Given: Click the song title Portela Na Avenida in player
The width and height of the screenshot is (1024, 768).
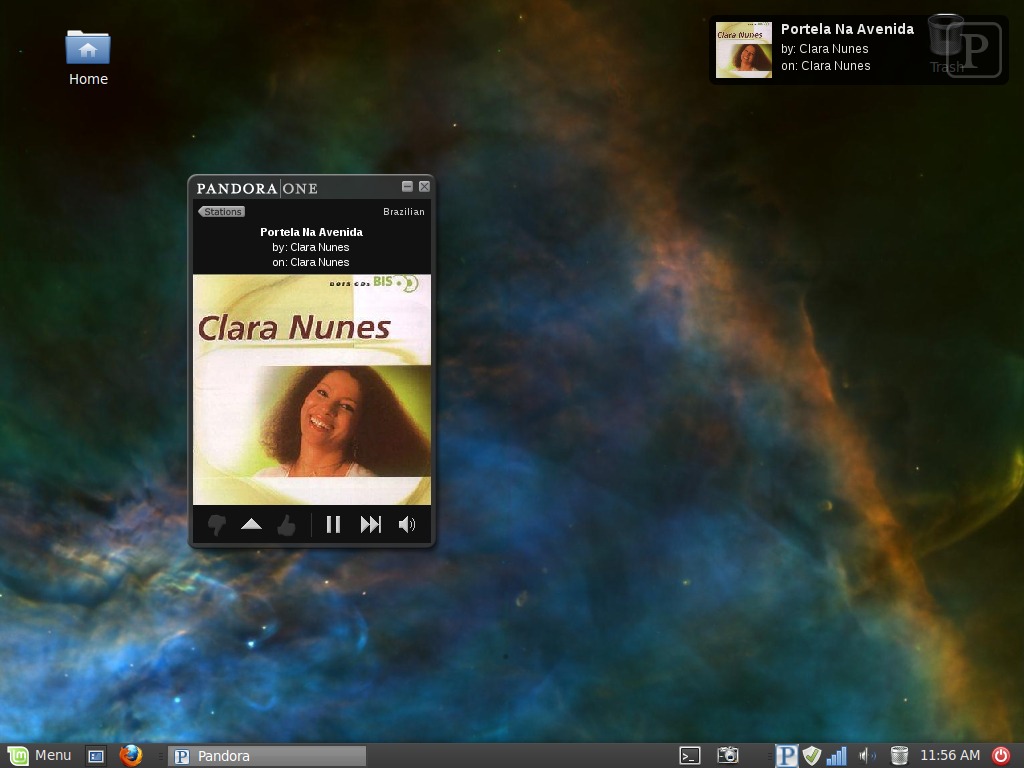Looking at the screenshot, I should tap(312, 232).
